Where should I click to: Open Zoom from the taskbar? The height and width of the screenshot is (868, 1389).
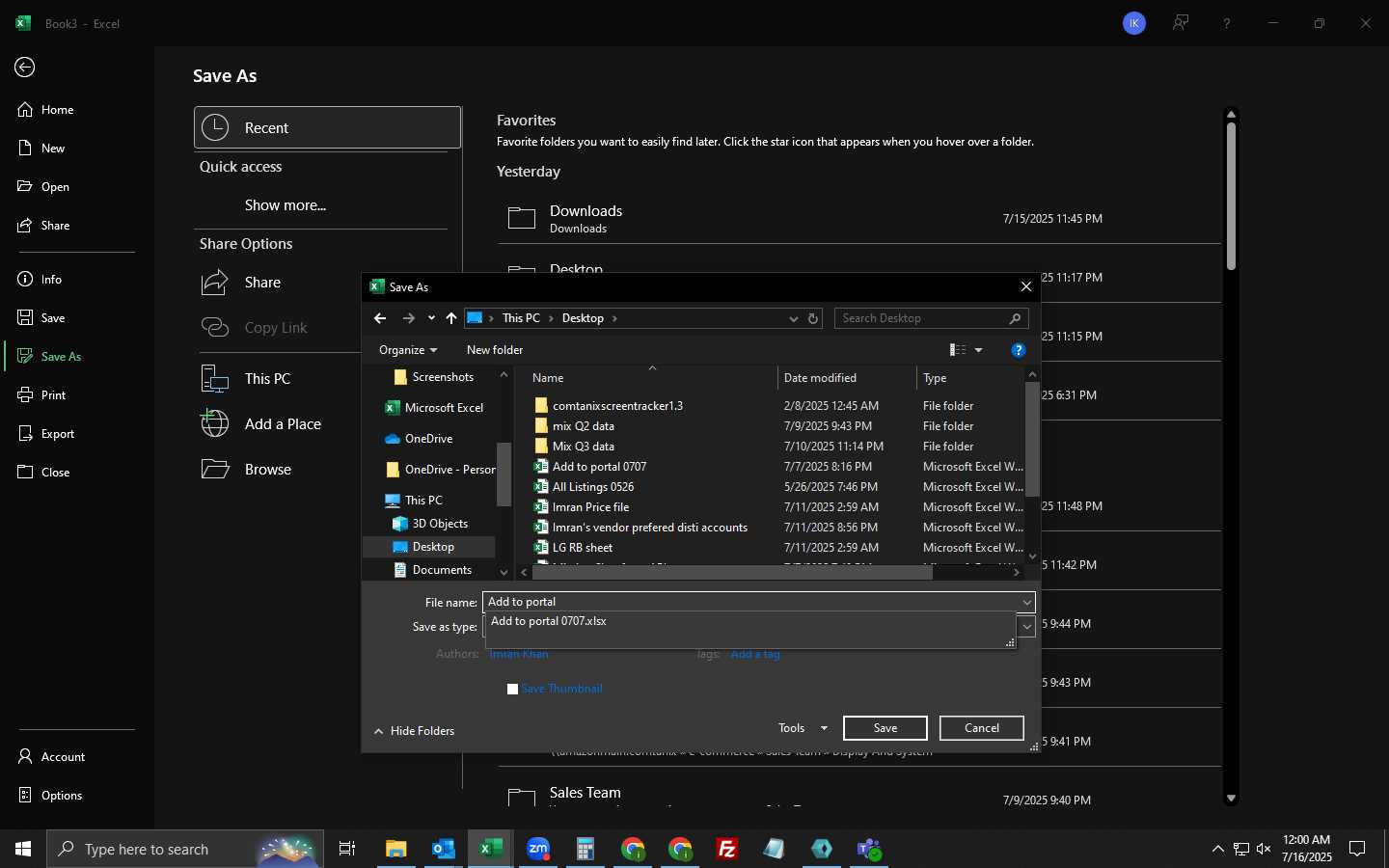coord(538,849)
